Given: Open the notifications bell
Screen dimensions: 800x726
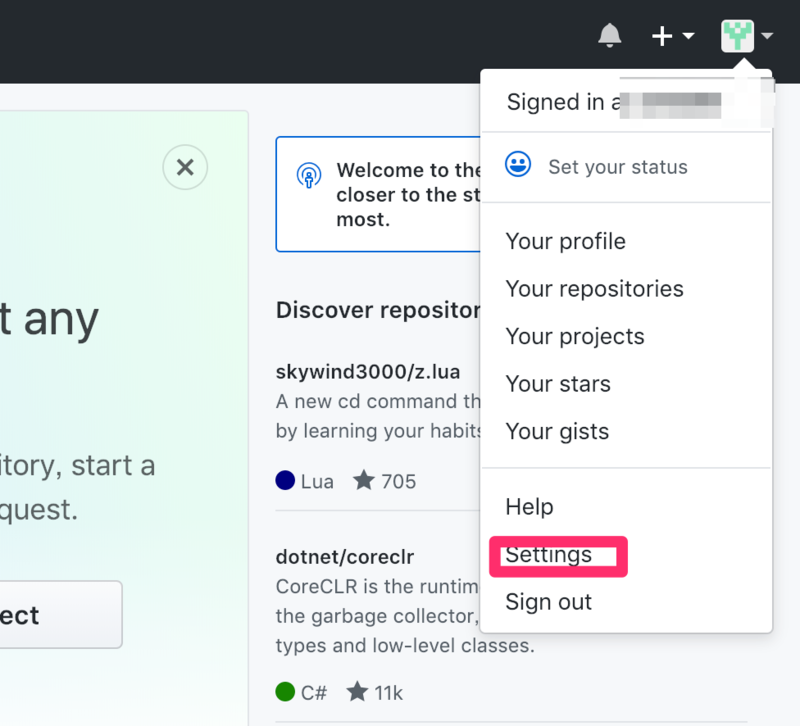Looking at the screenshot, I should pos(609,36).
